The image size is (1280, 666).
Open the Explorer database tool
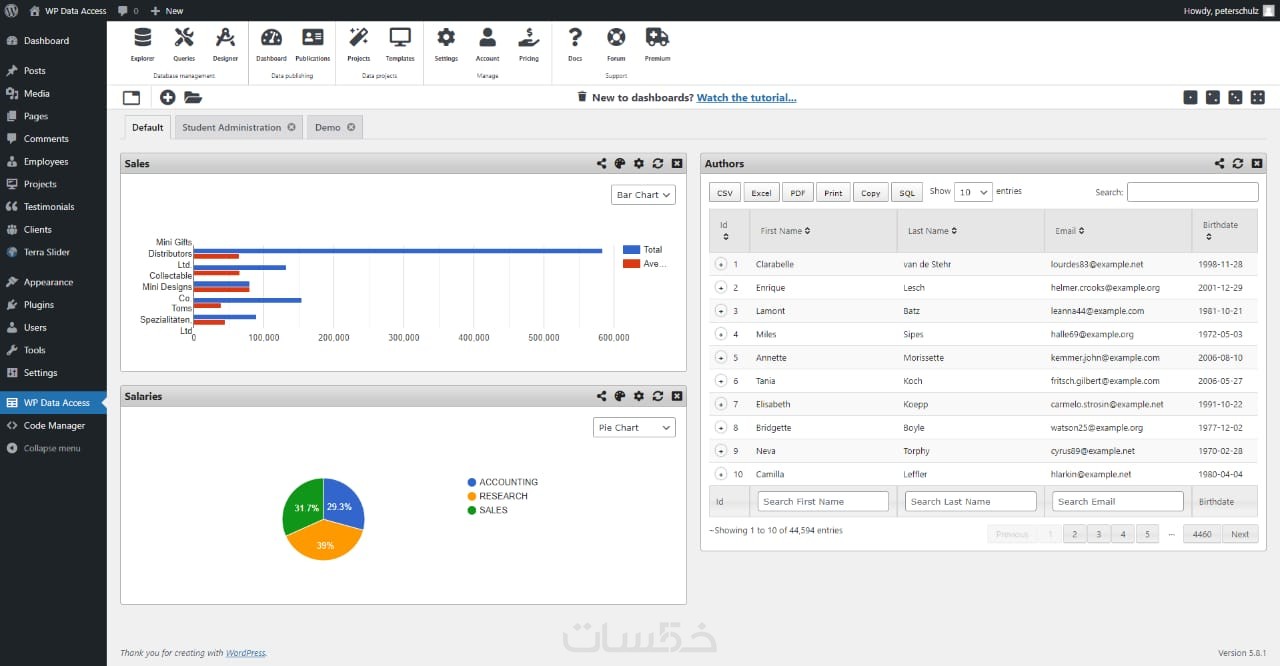tap(143, 44)
